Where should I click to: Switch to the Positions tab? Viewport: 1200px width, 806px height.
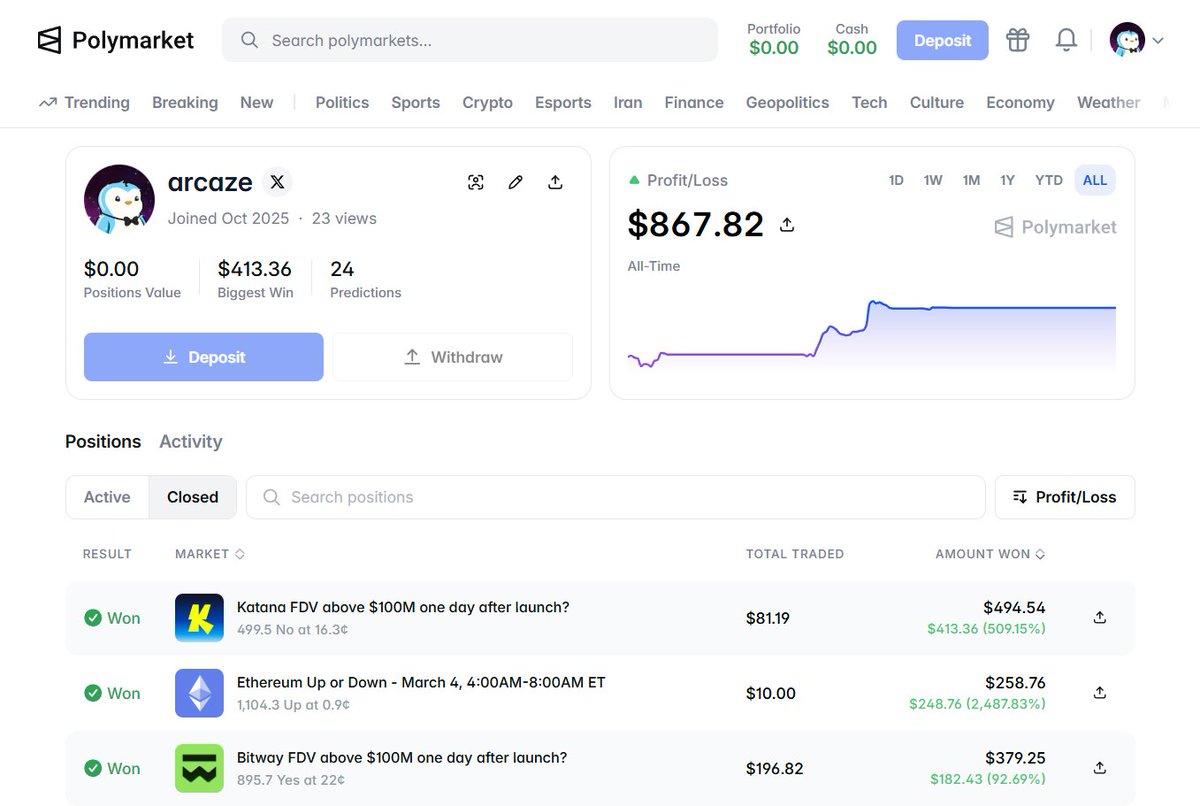coord(103,441)
